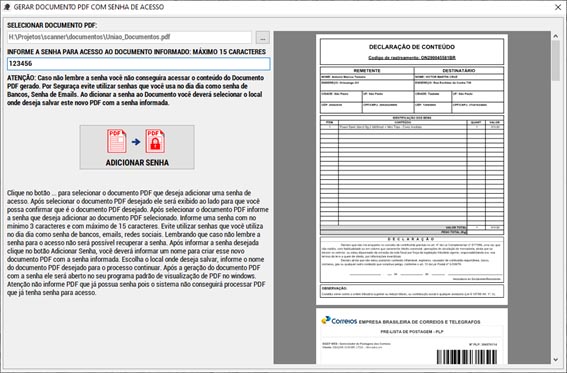567x373 pixels.
Task: Click the application icon in the title bar
Action: pos(7,7)
